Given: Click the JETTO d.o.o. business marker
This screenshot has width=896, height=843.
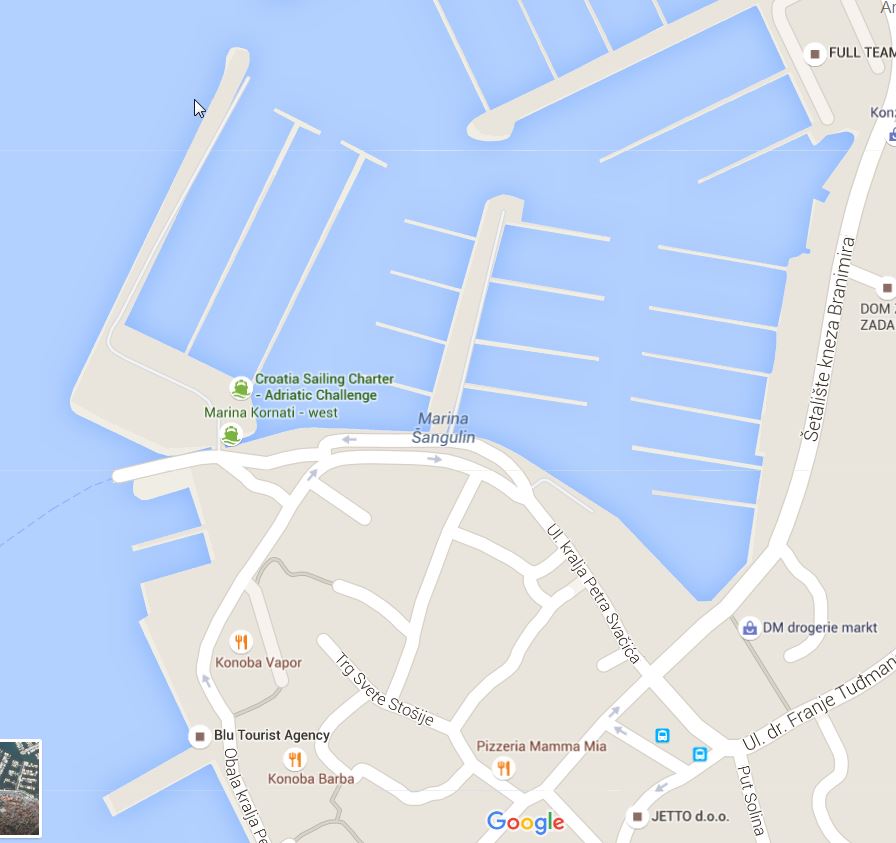Looking at the screenshot, I should coord(637,817).
